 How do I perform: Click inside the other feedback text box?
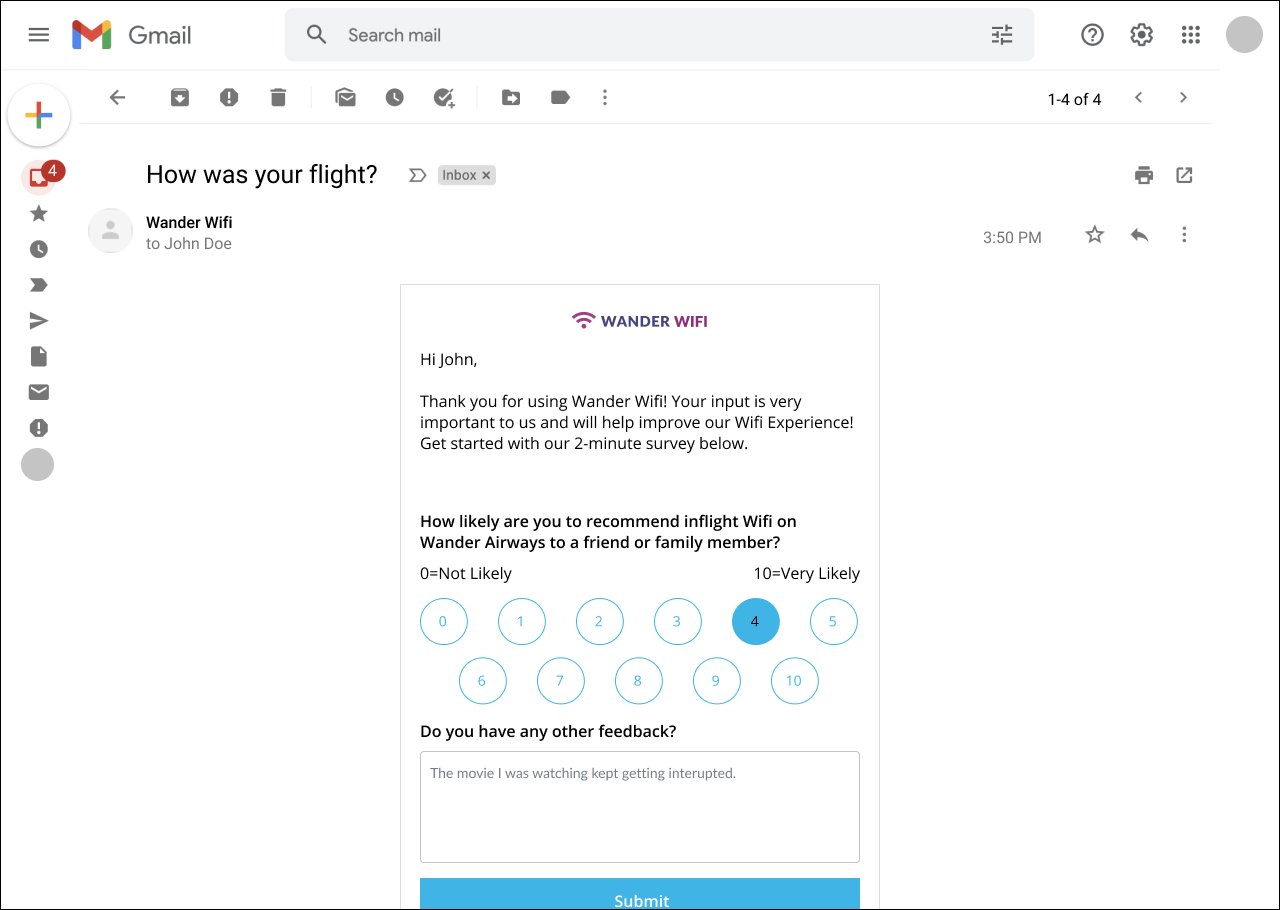click(x=640, y=807)
